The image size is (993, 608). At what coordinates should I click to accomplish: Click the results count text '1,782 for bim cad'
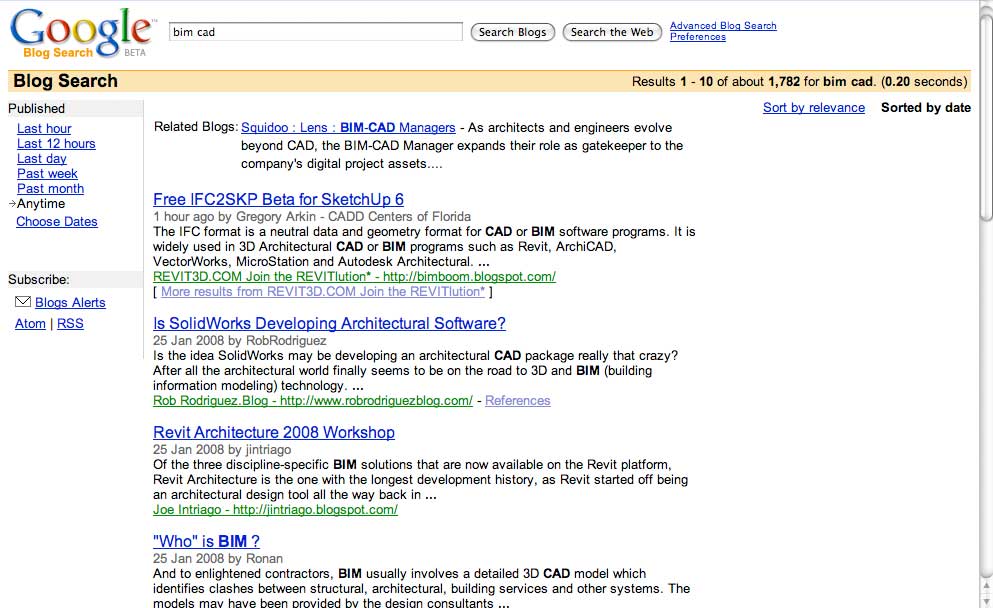point(821,82)
